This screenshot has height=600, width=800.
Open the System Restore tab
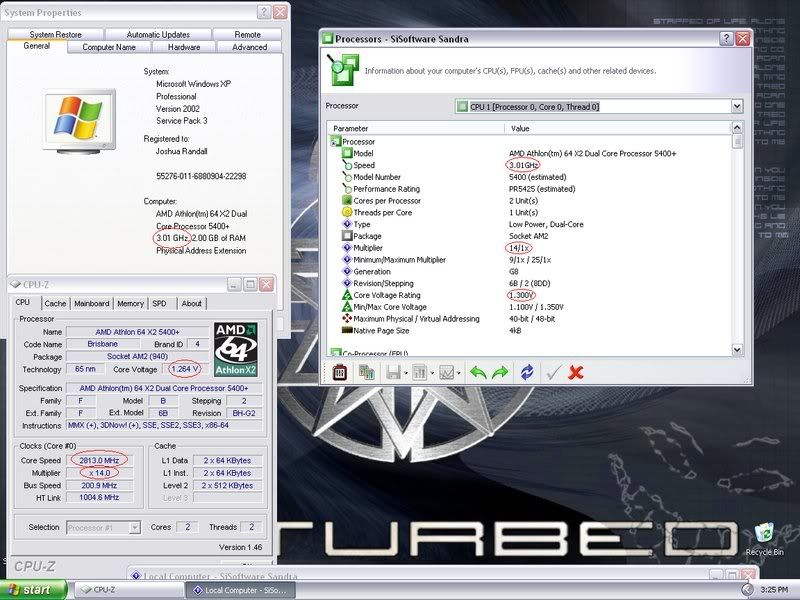tap(56, 35)
